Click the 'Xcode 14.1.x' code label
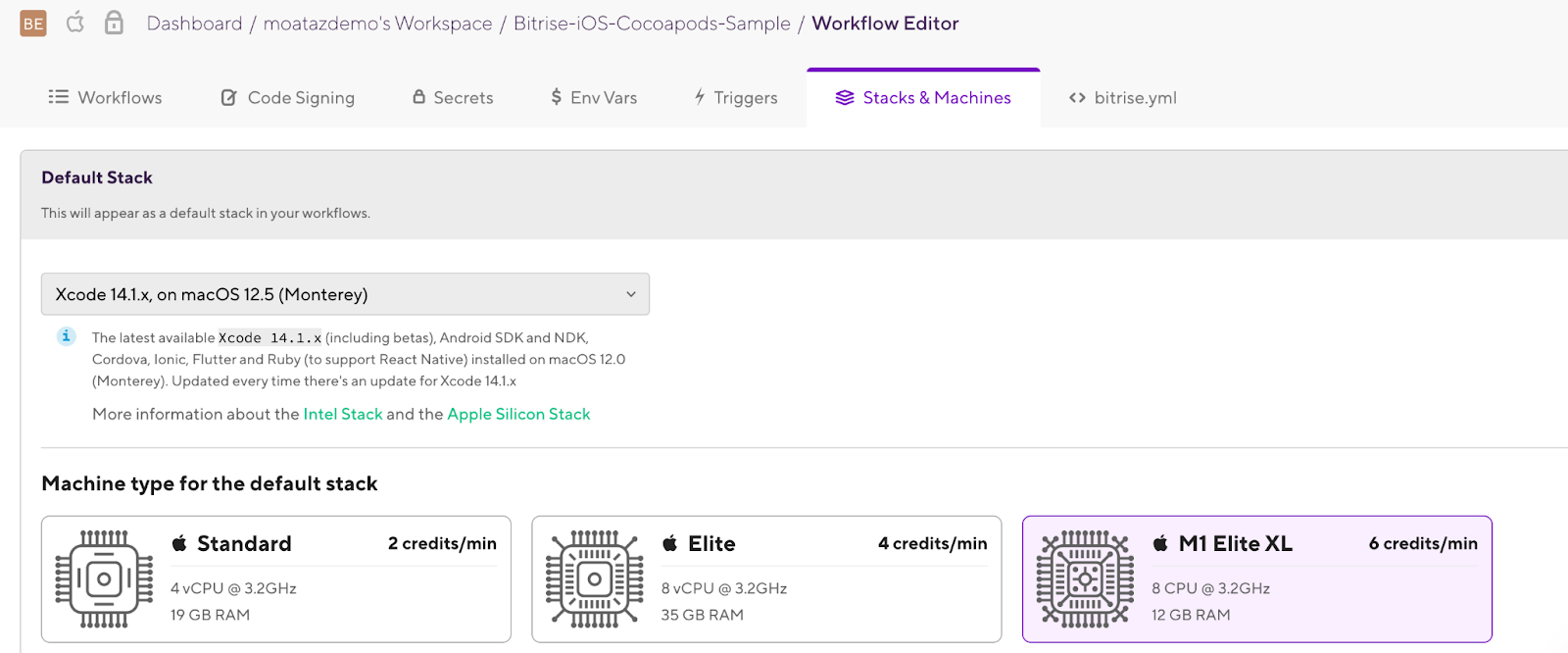The width and height of the screenshot is (1568, 653). click(269, 337)
